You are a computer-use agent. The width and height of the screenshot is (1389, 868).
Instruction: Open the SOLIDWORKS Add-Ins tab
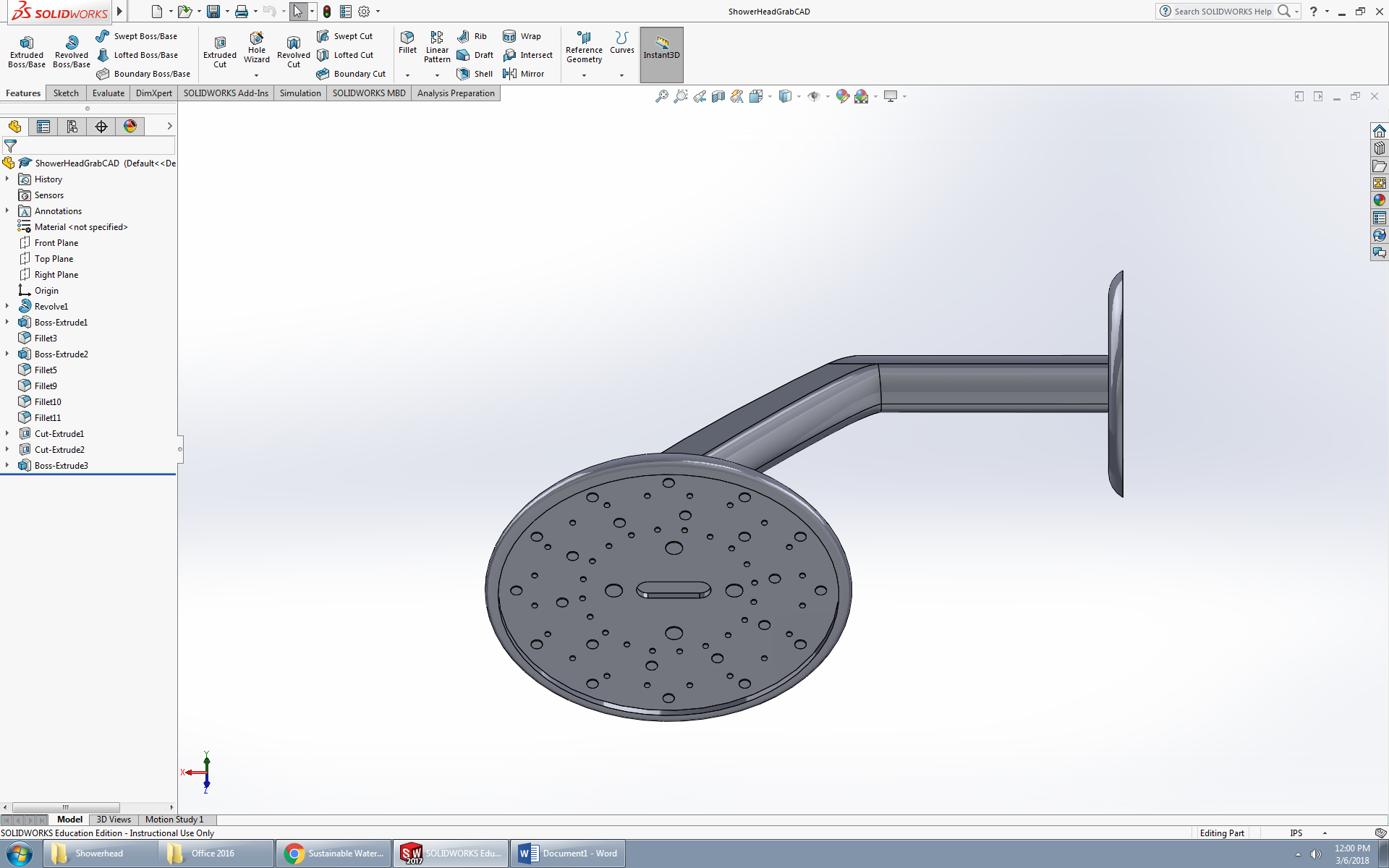point(226,93)
